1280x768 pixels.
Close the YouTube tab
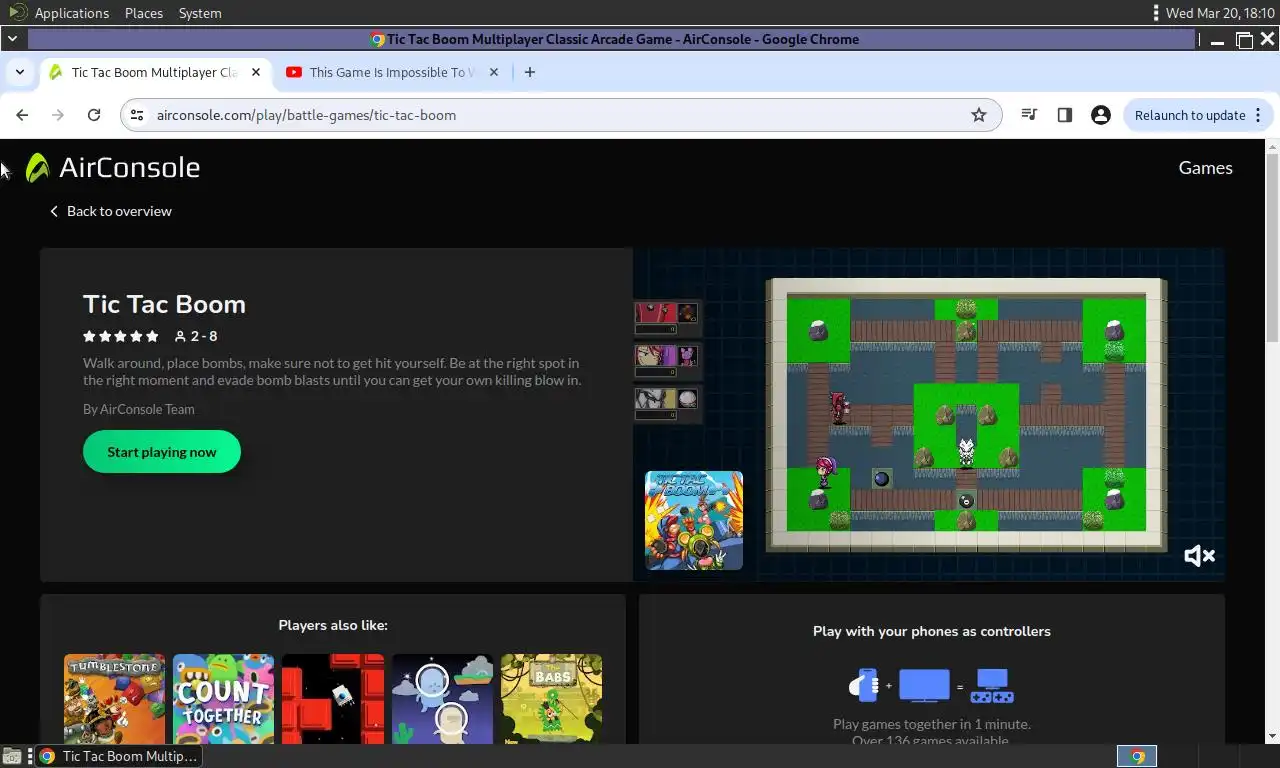[494, 72]
